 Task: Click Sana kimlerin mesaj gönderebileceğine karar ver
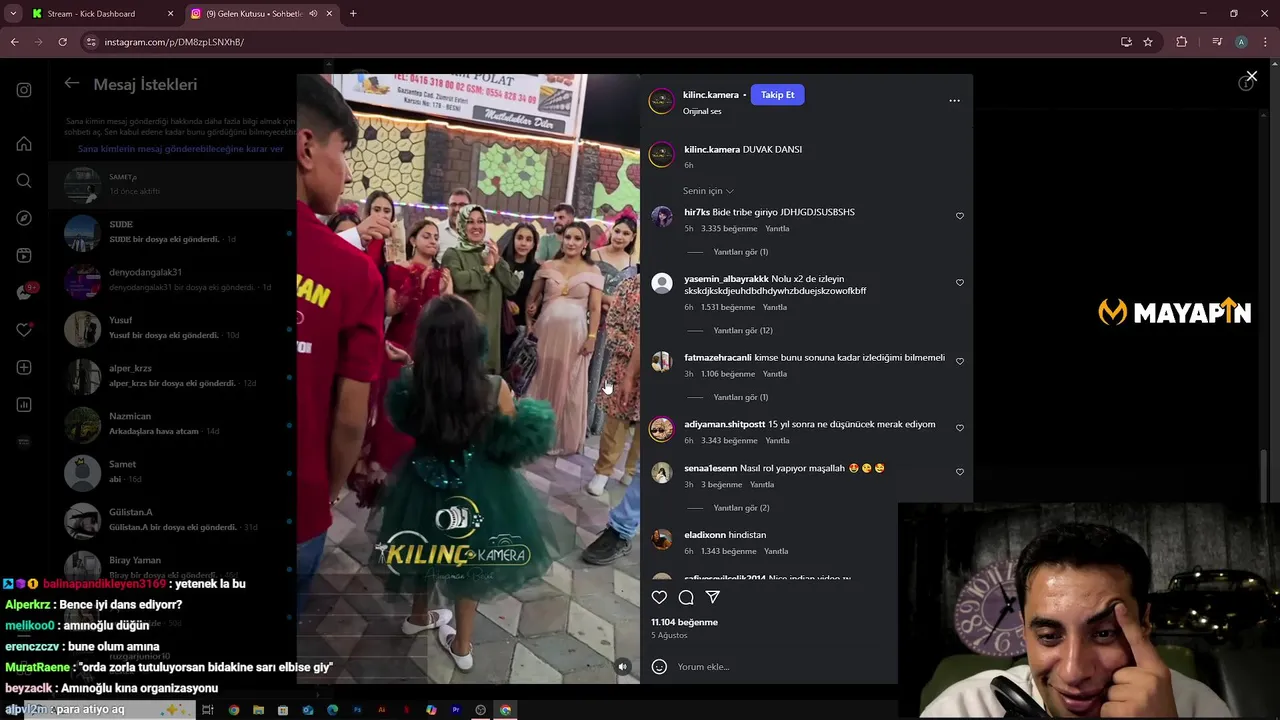point(181,149)
